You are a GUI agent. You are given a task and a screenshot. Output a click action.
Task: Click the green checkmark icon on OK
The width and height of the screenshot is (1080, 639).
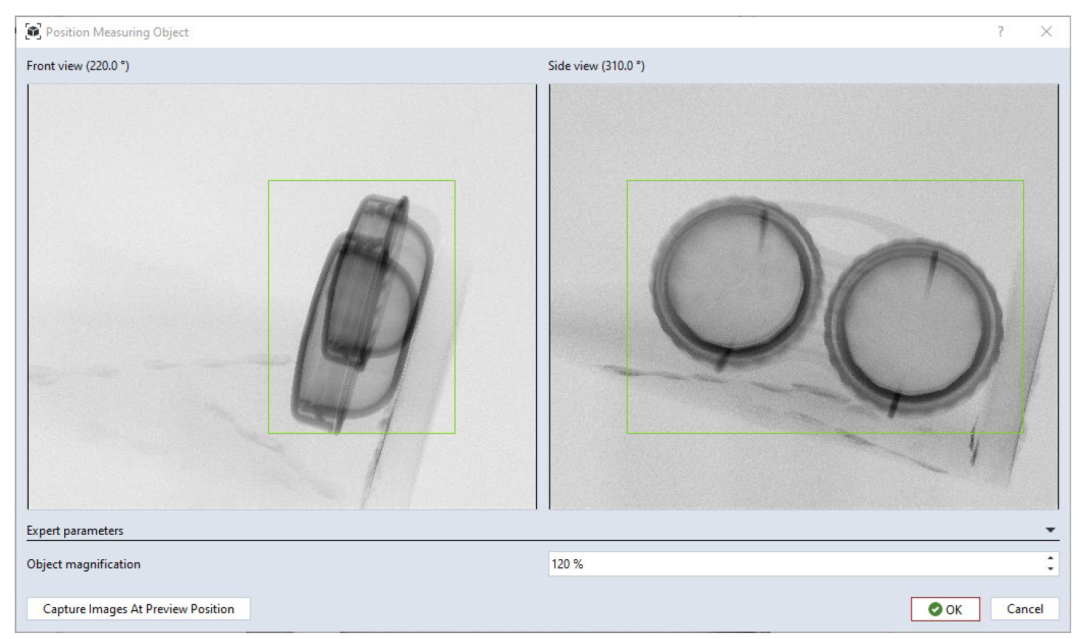pos(934,609)
